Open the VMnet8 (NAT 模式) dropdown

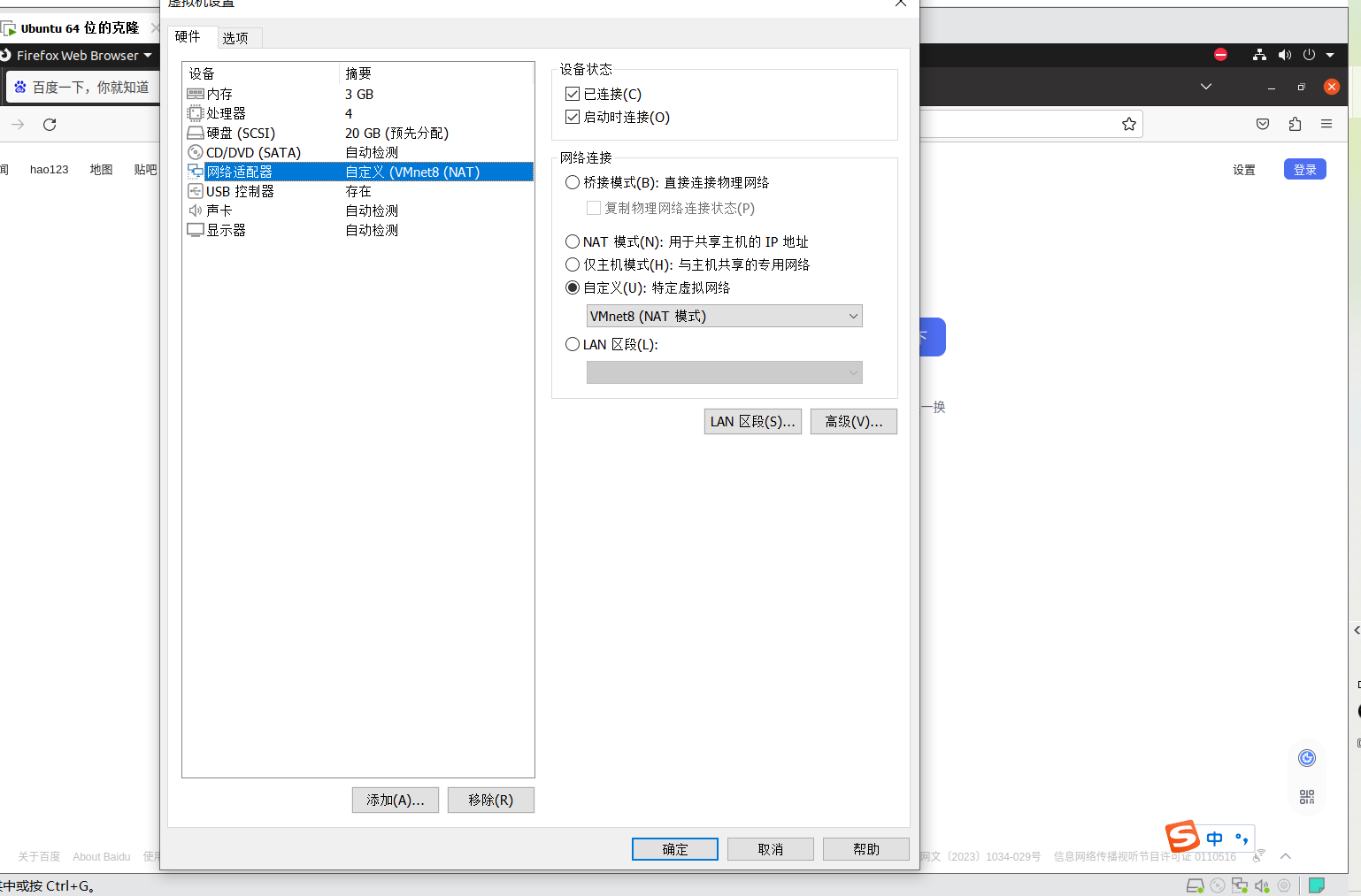click(724, 316)
